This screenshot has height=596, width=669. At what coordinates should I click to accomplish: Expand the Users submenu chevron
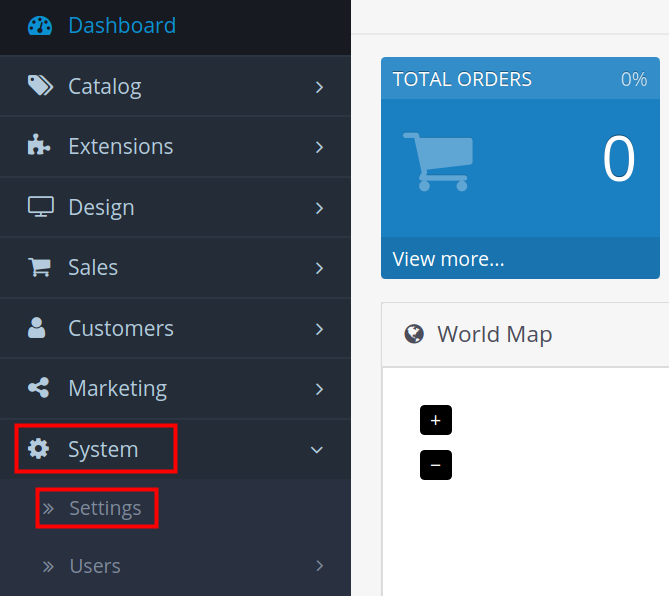[x=319, y=566]
